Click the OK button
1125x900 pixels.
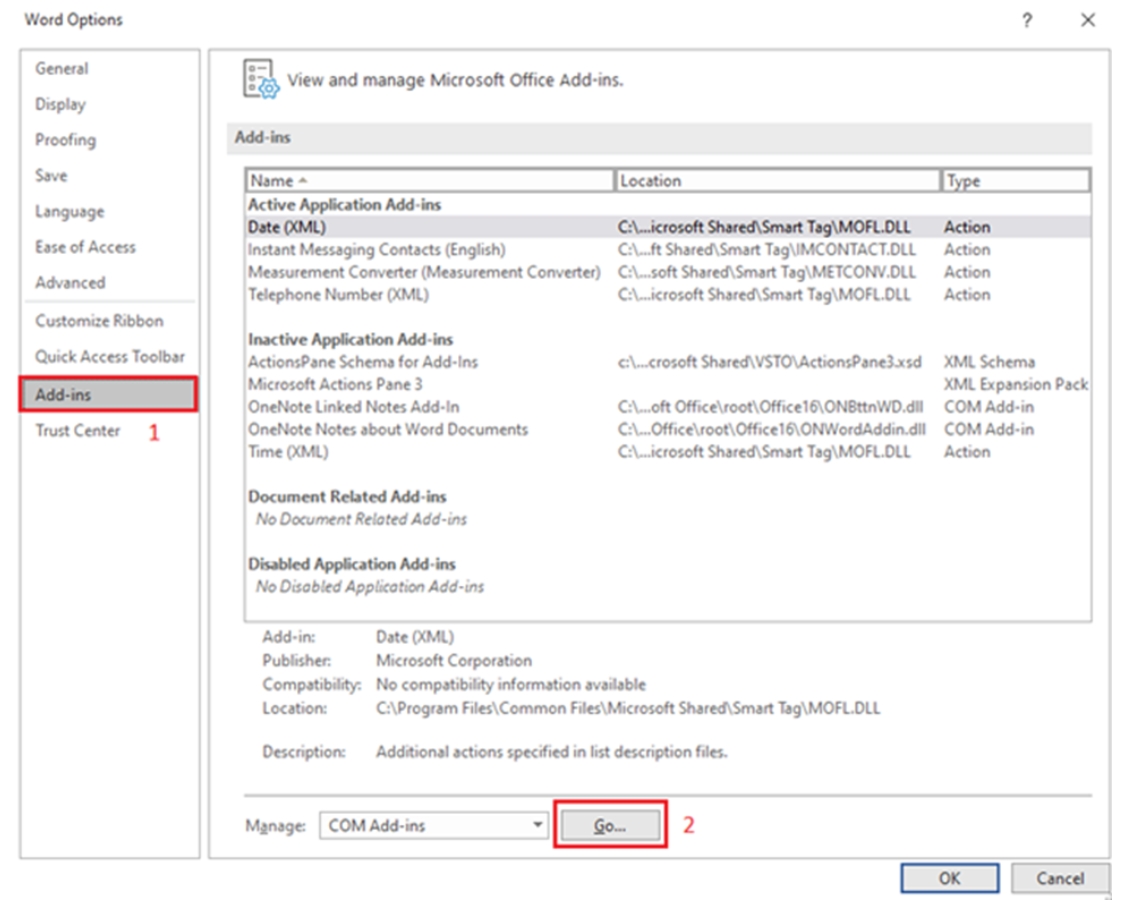point(950,878)
